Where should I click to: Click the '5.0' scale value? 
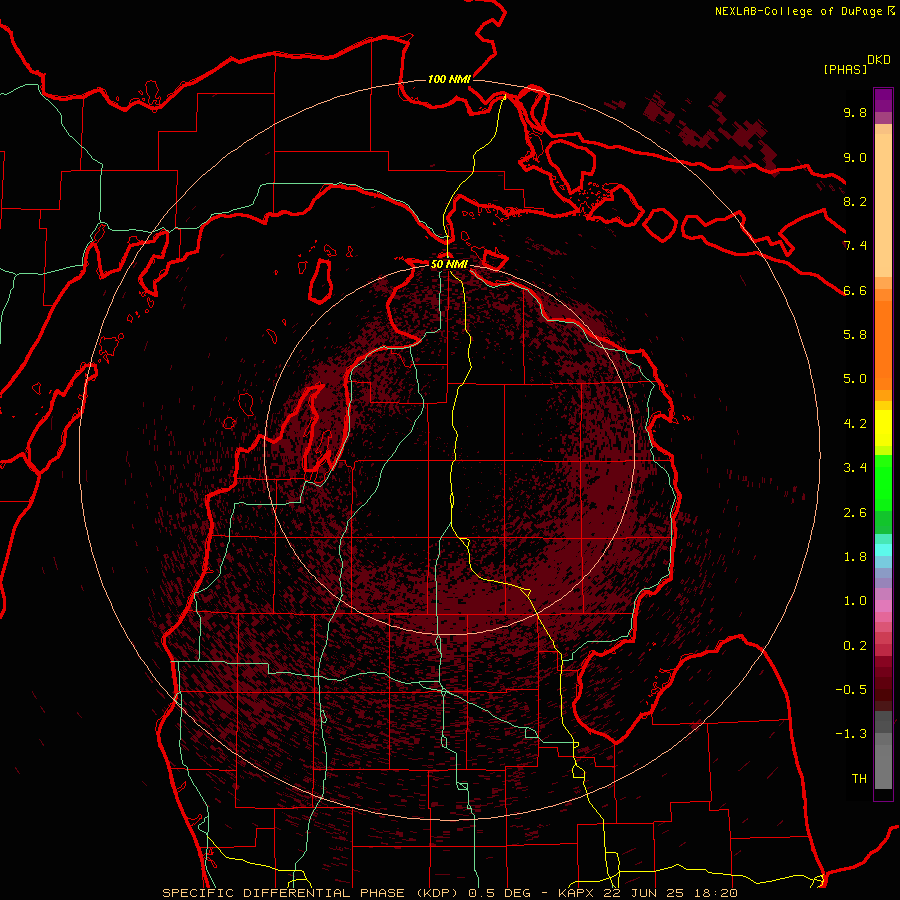[x=855, y=379]
